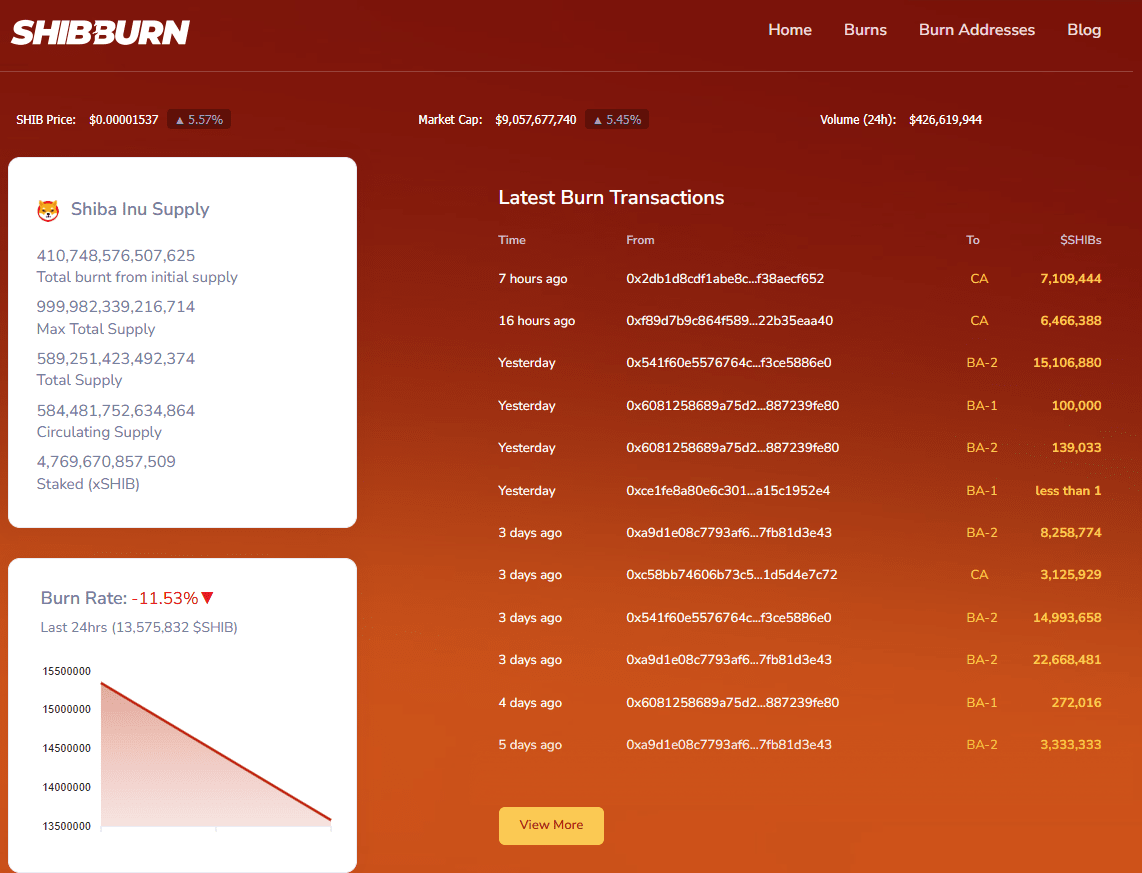Click the Shiba Inu Supply heading
Screen dimensions: 1142x873
[140, 209]
